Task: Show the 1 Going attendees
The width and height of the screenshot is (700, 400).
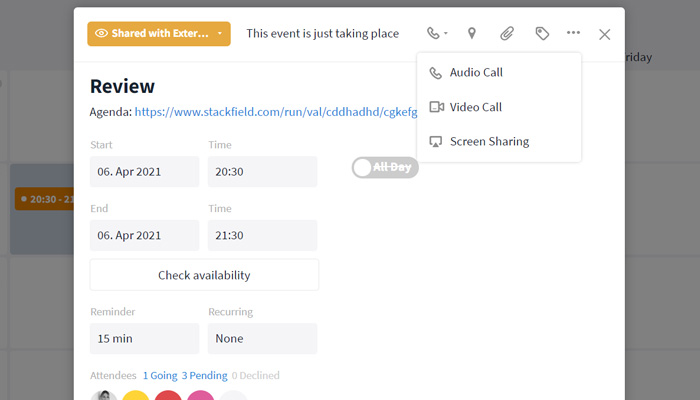Action: (160, 375)
